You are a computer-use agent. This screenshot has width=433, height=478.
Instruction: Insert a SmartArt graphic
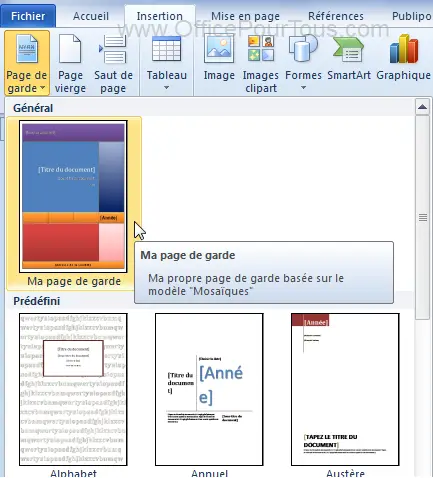coord(349,57)
